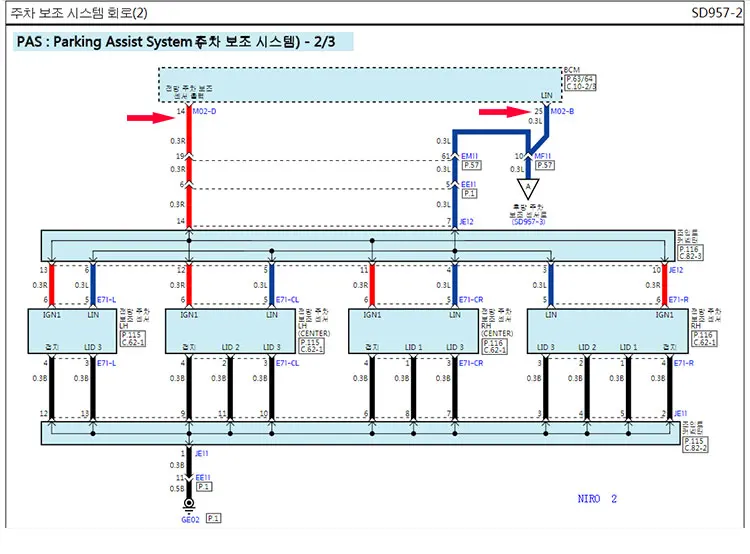The width and height of the screenshot is (750, 554).
Task: Click the E71-CL label below LH center sensor
Action: 287,363
